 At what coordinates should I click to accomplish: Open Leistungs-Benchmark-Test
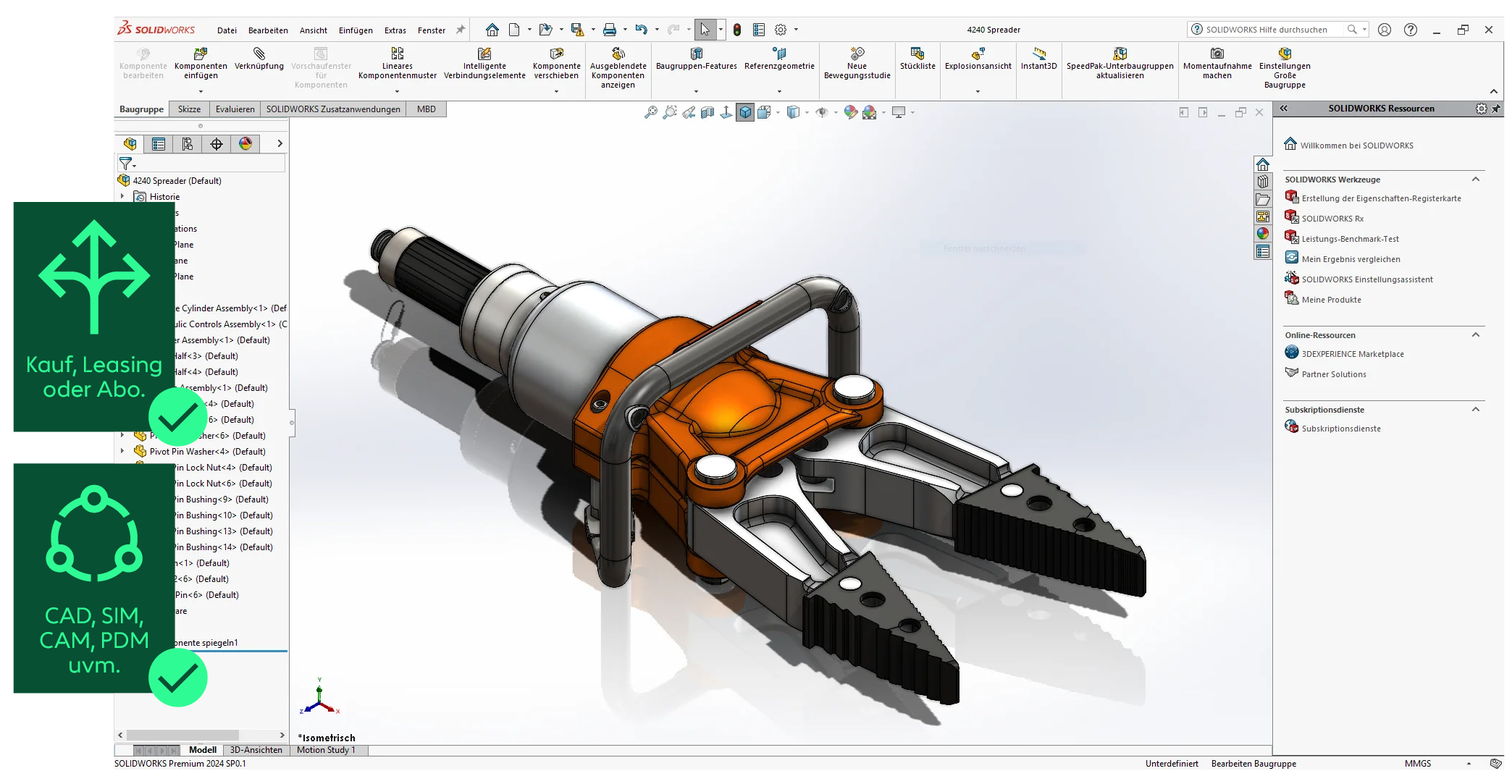(1350, 239)
